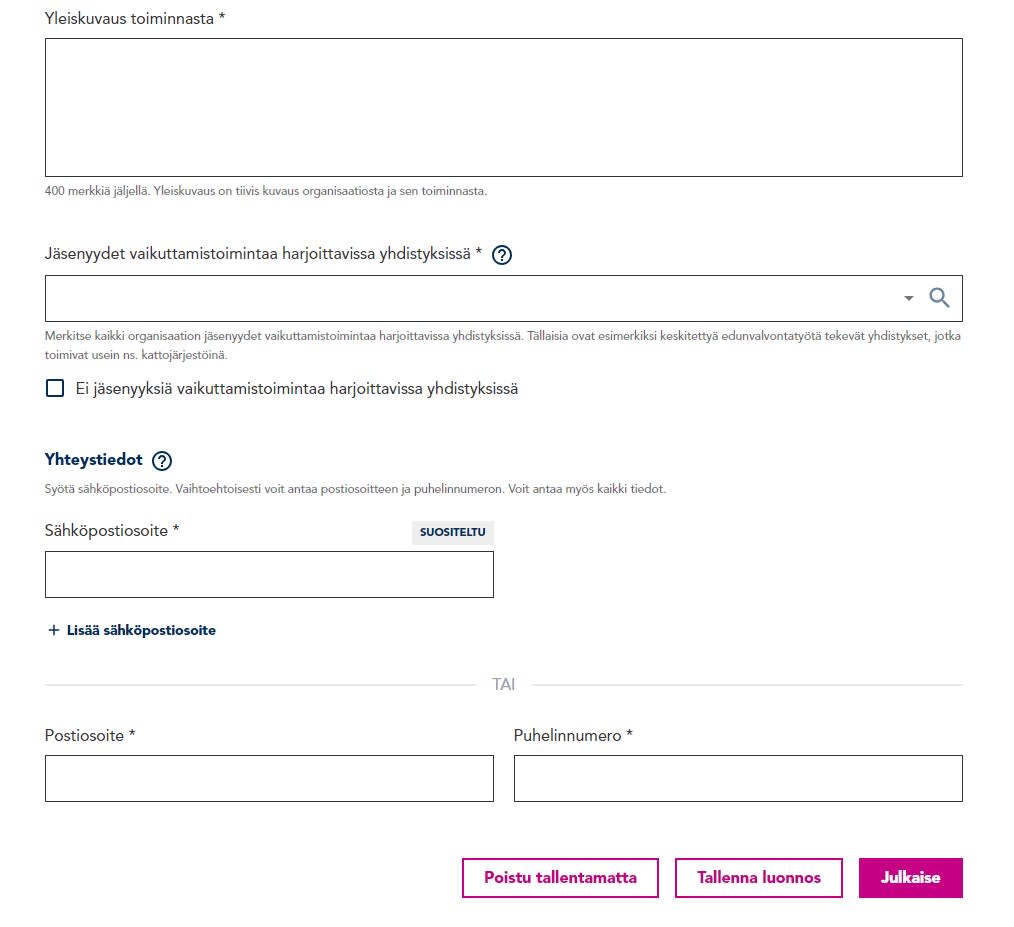Publish form with Julkaise button
Viewport: 1014px width, 927px height.
tap(911, 878)
